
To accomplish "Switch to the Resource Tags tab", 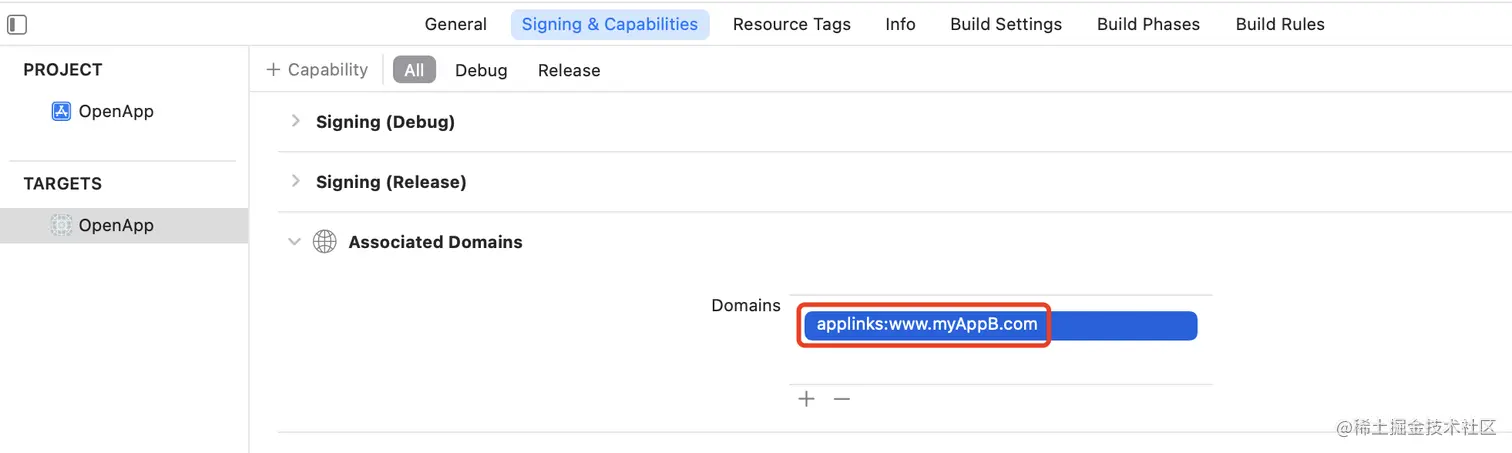I will tap(792, 24).
